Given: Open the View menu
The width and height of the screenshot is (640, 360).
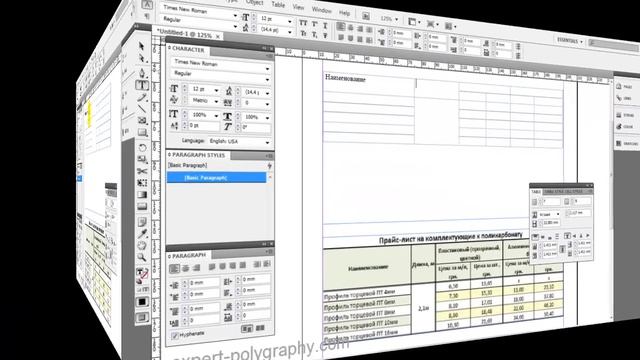Looking at the screenshot, I should click(x=298, y=7).
